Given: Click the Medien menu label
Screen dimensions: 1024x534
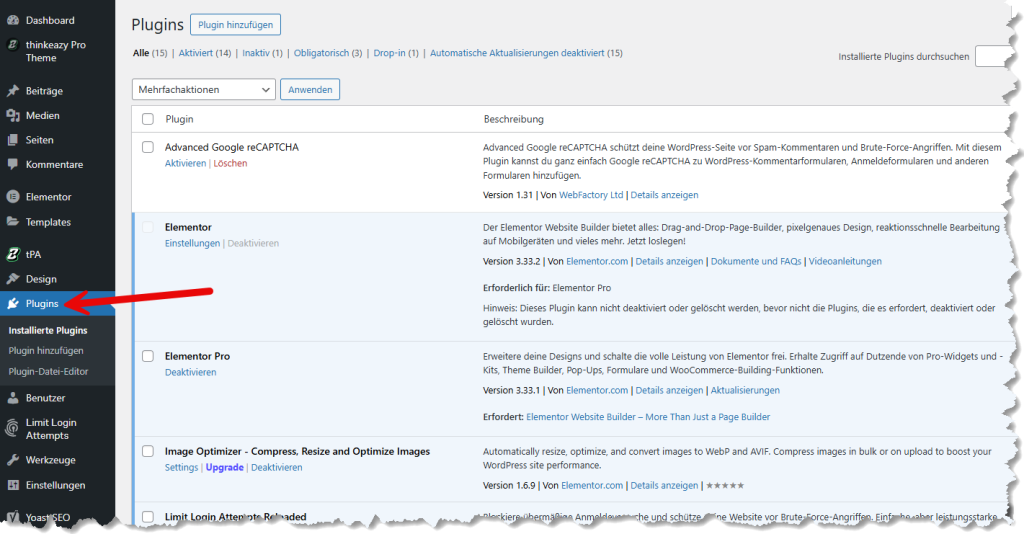Looking at the screenshot, I should click(42, 116).
